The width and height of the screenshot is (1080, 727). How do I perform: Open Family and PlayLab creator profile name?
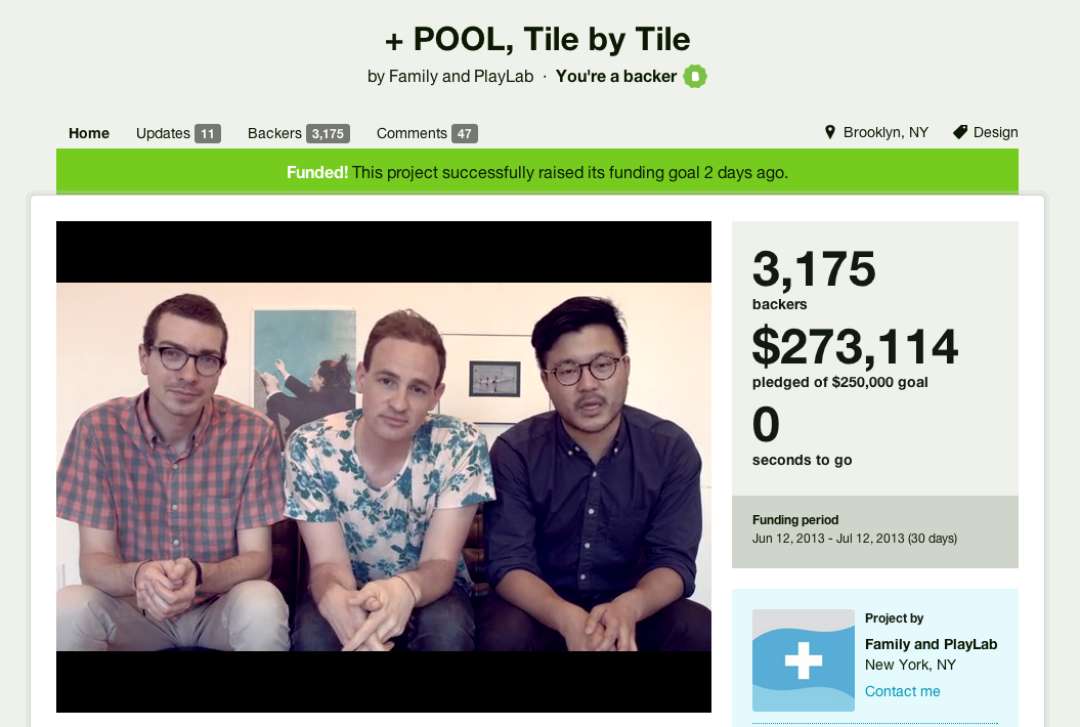[x=931, y=644]
